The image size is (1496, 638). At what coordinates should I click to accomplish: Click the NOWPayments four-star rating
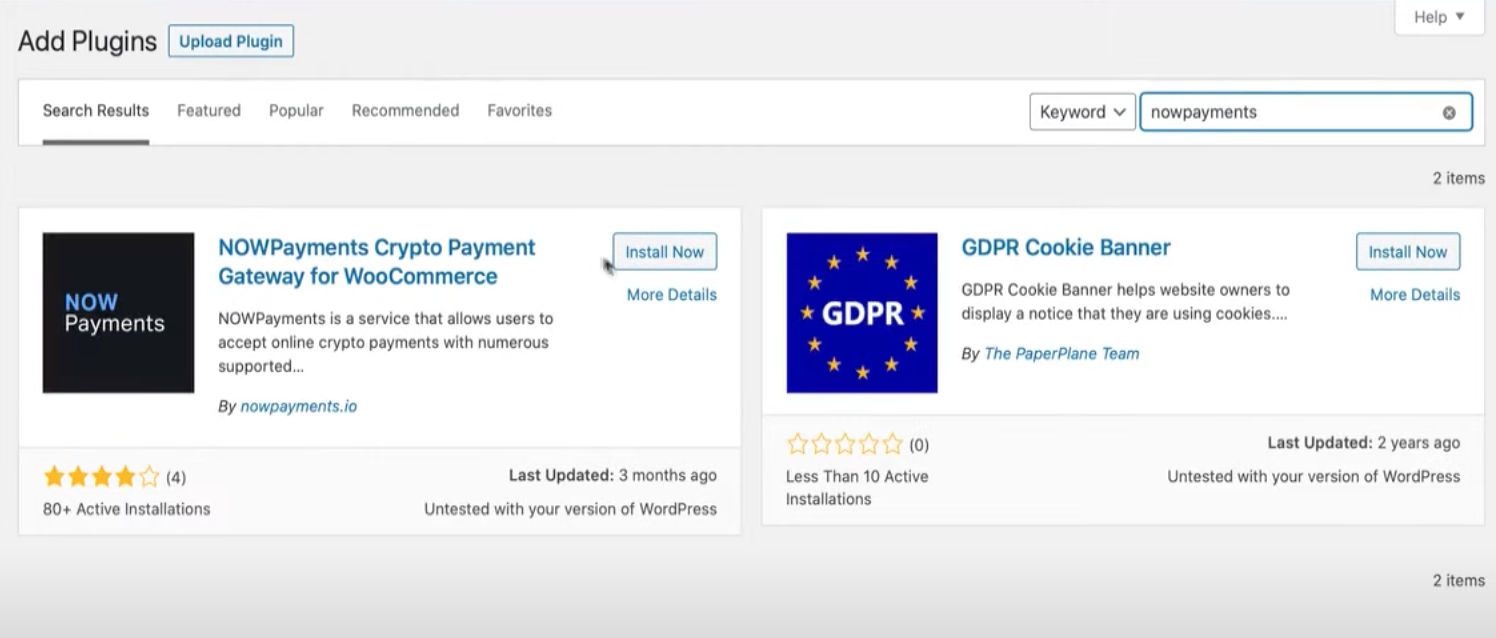click(101, 477)
